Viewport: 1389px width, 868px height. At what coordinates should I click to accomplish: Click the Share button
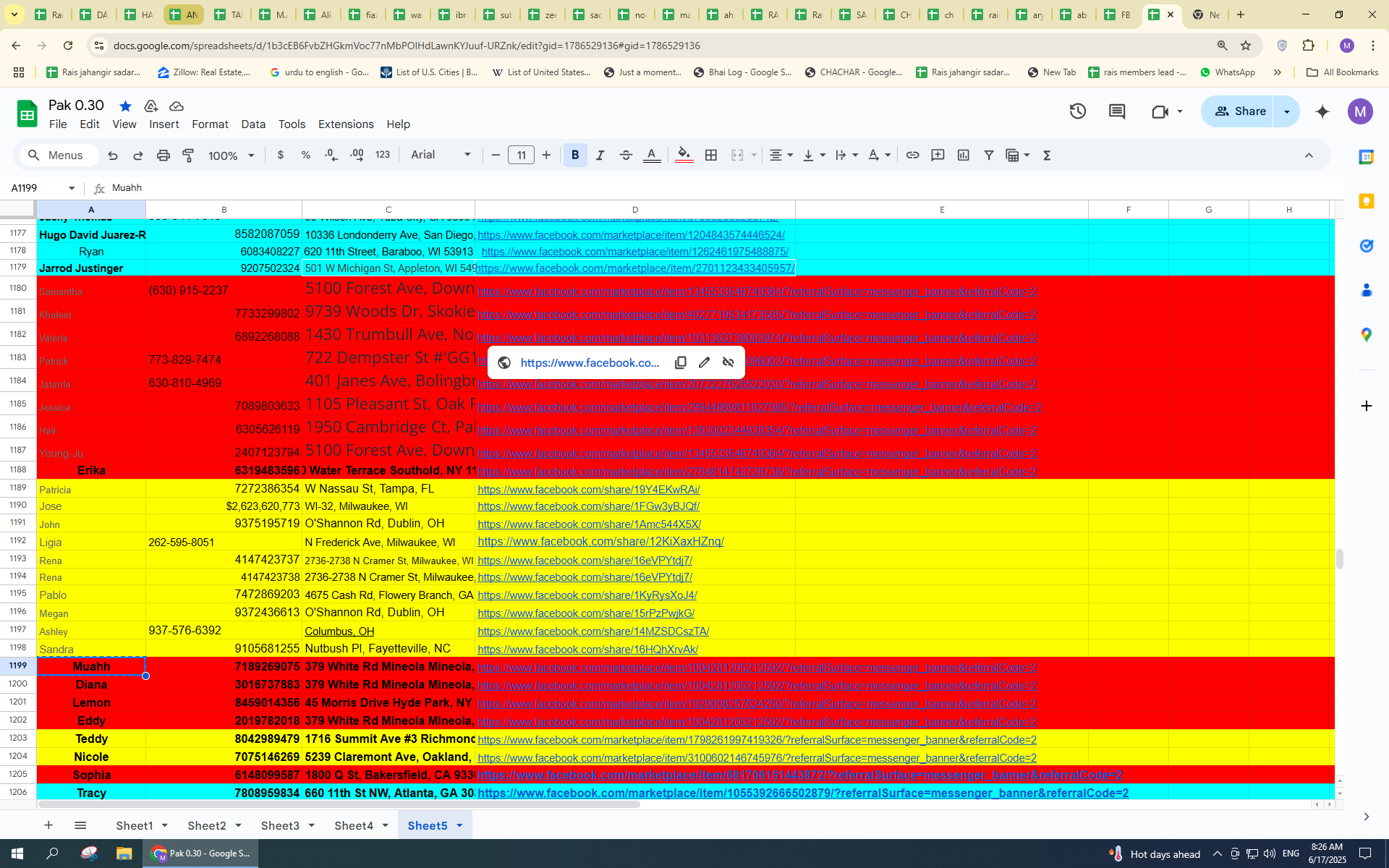pyautogui.click(x=1240, y=111)
